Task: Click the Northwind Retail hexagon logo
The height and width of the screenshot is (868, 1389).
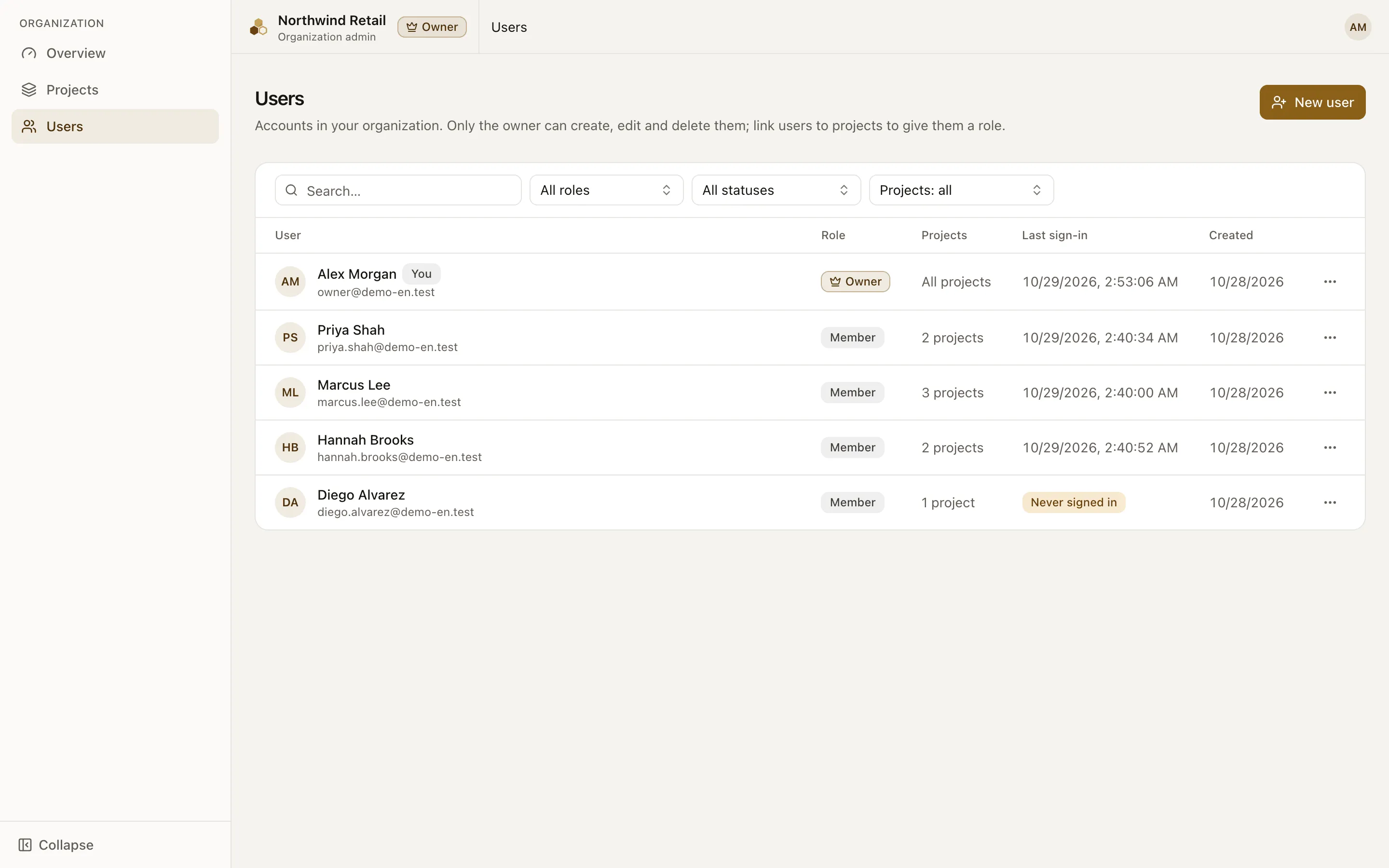Action: [x=259, y=27]
